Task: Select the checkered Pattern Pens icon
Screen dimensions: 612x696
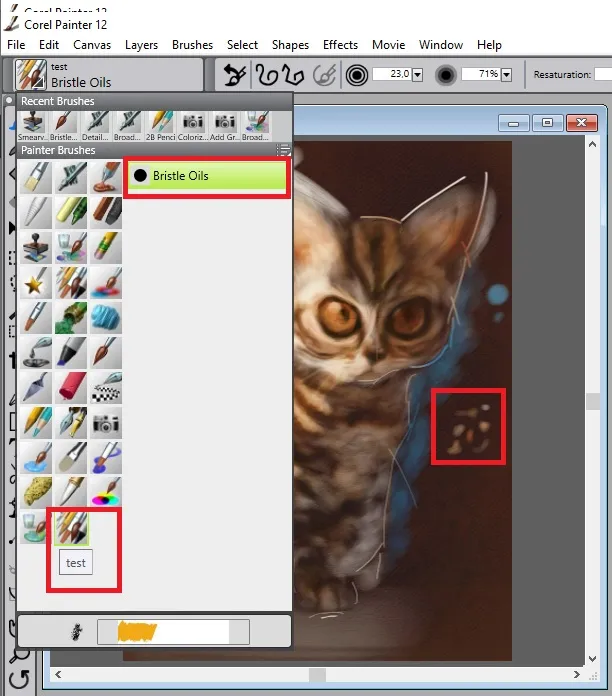Action: click(x=106, y=388)
